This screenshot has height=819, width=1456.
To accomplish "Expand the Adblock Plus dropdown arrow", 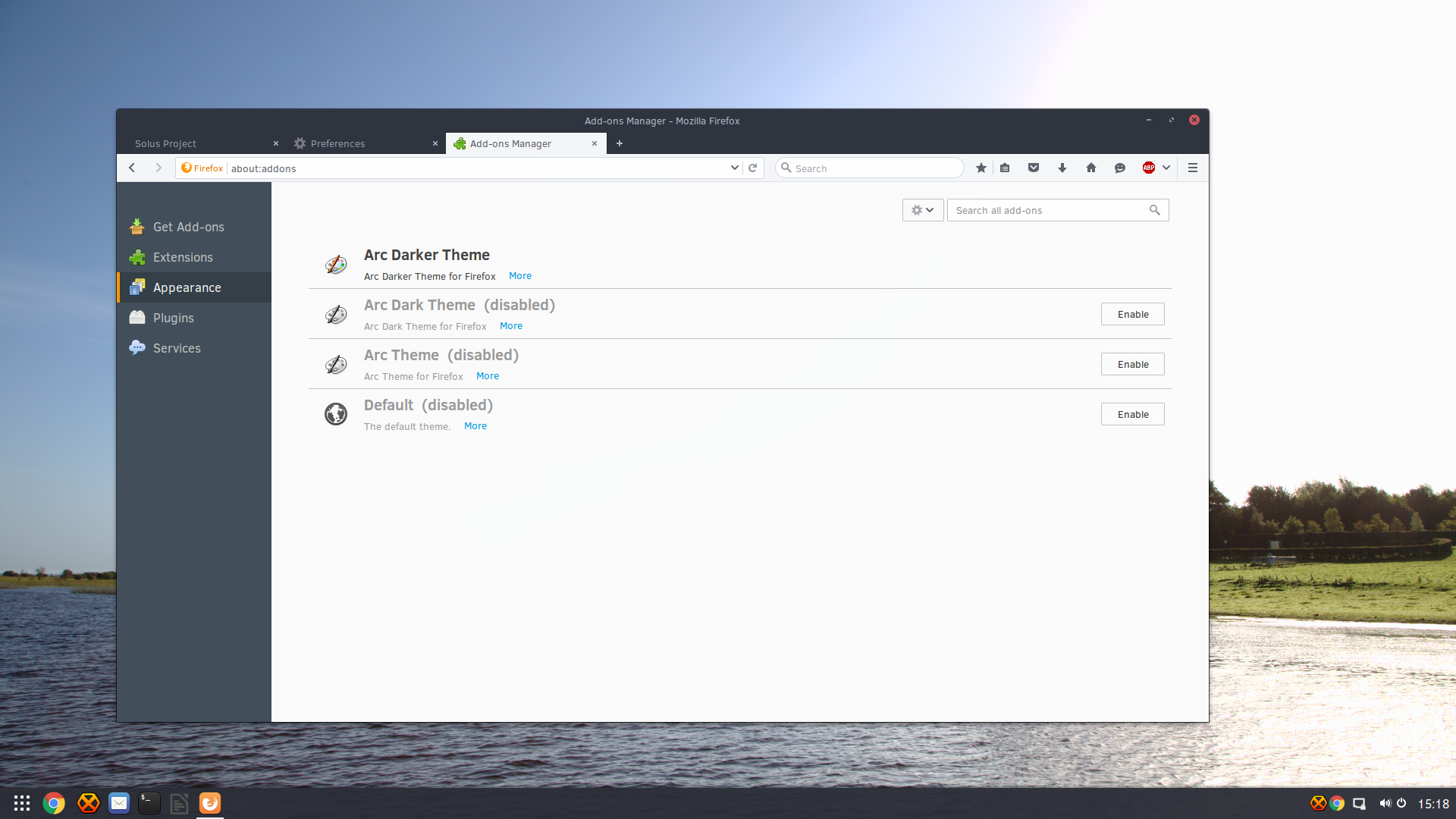I will 1166,168.
